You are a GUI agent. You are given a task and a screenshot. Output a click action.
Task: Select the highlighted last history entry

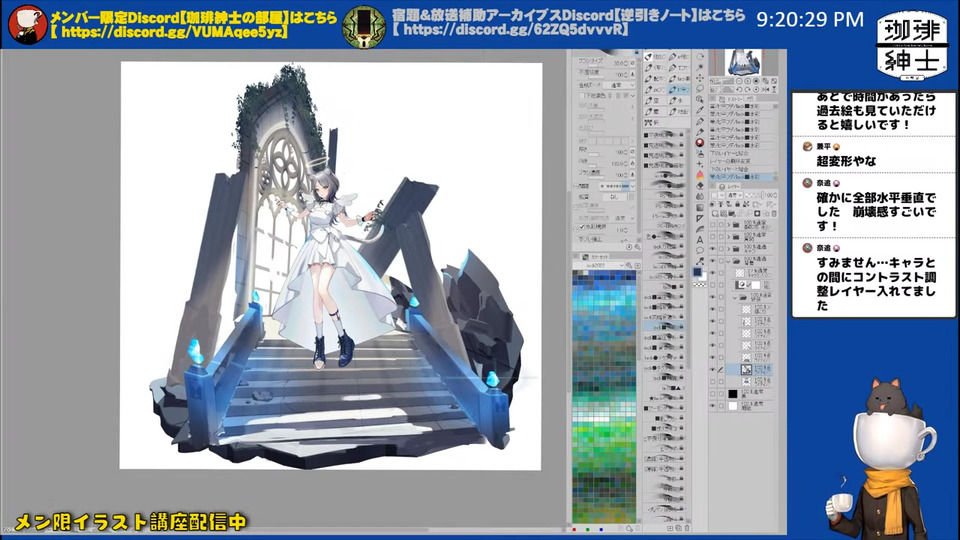point(742,177)
